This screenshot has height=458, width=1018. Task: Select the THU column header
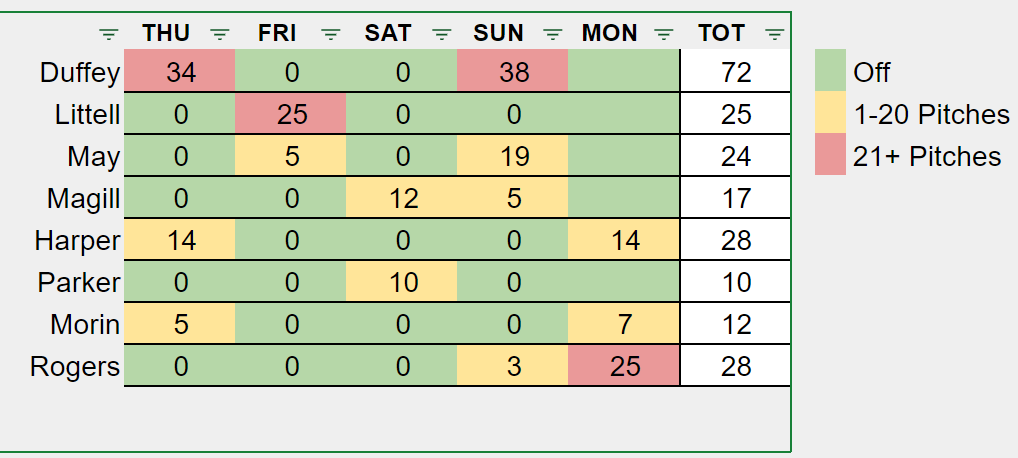(166, 33)
